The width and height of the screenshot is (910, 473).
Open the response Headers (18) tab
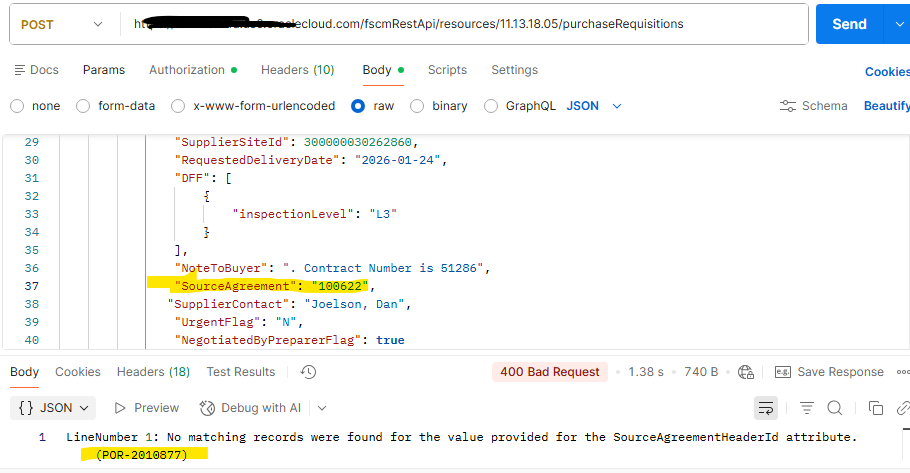153,372
